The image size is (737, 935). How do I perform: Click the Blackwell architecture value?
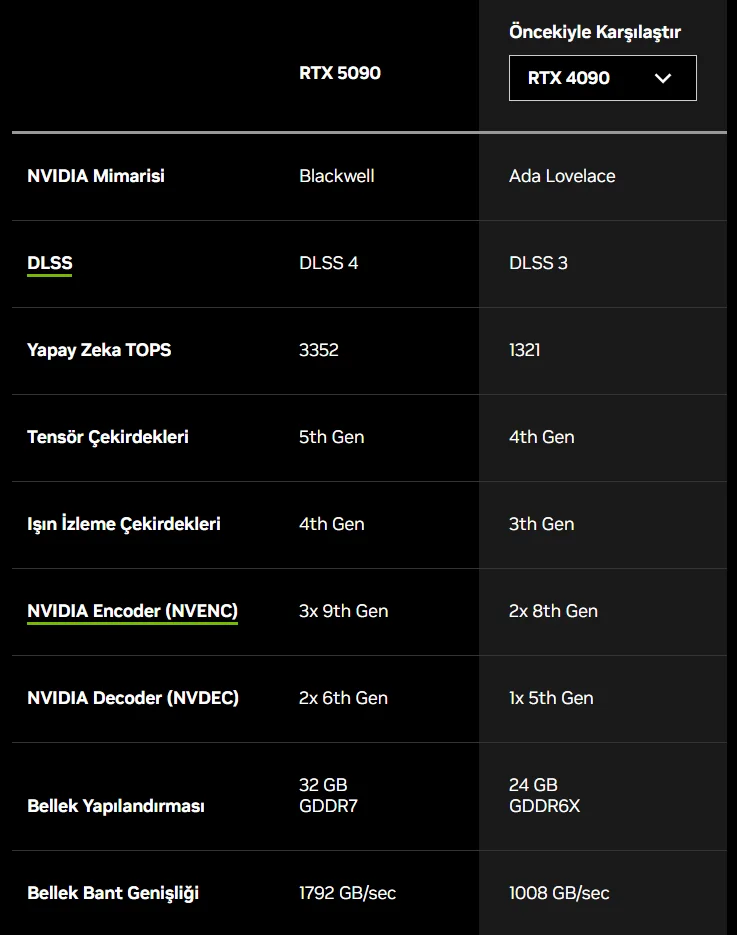[337, 176]
